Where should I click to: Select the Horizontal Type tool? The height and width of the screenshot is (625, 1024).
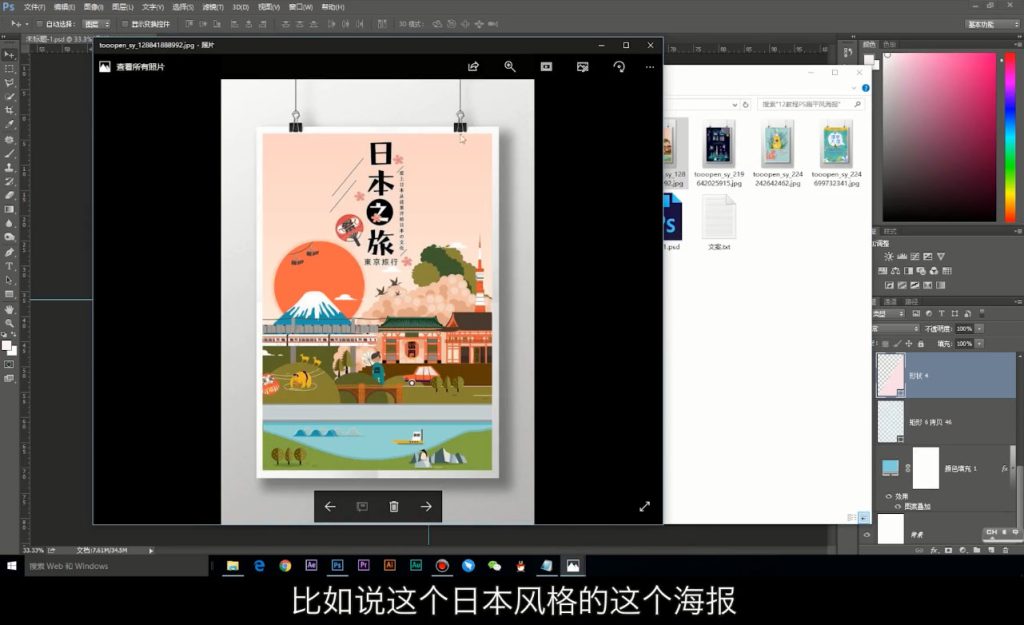[9, 266]
